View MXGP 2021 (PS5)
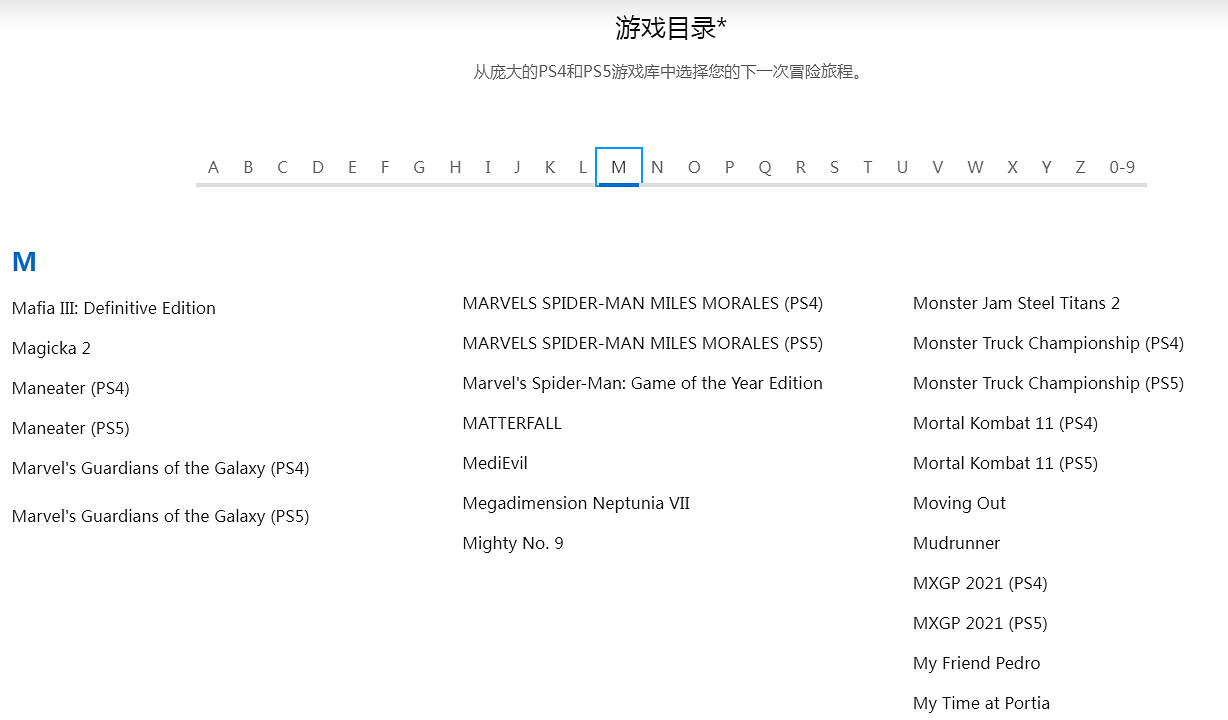 (980, 623)
